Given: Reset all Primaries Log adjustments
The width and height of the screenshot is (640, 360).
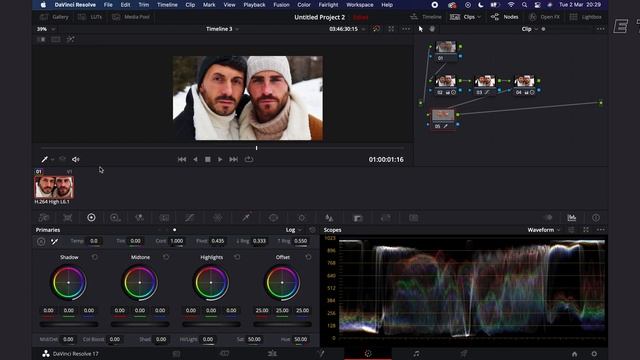Looking at the screenshot, I should coord(312,230).
